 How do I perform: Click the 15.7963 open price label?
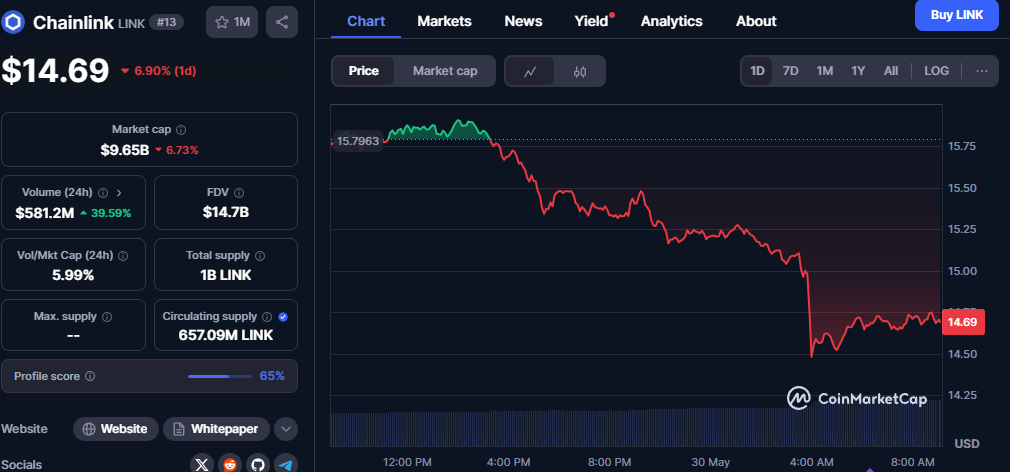(x=358, y=140)
